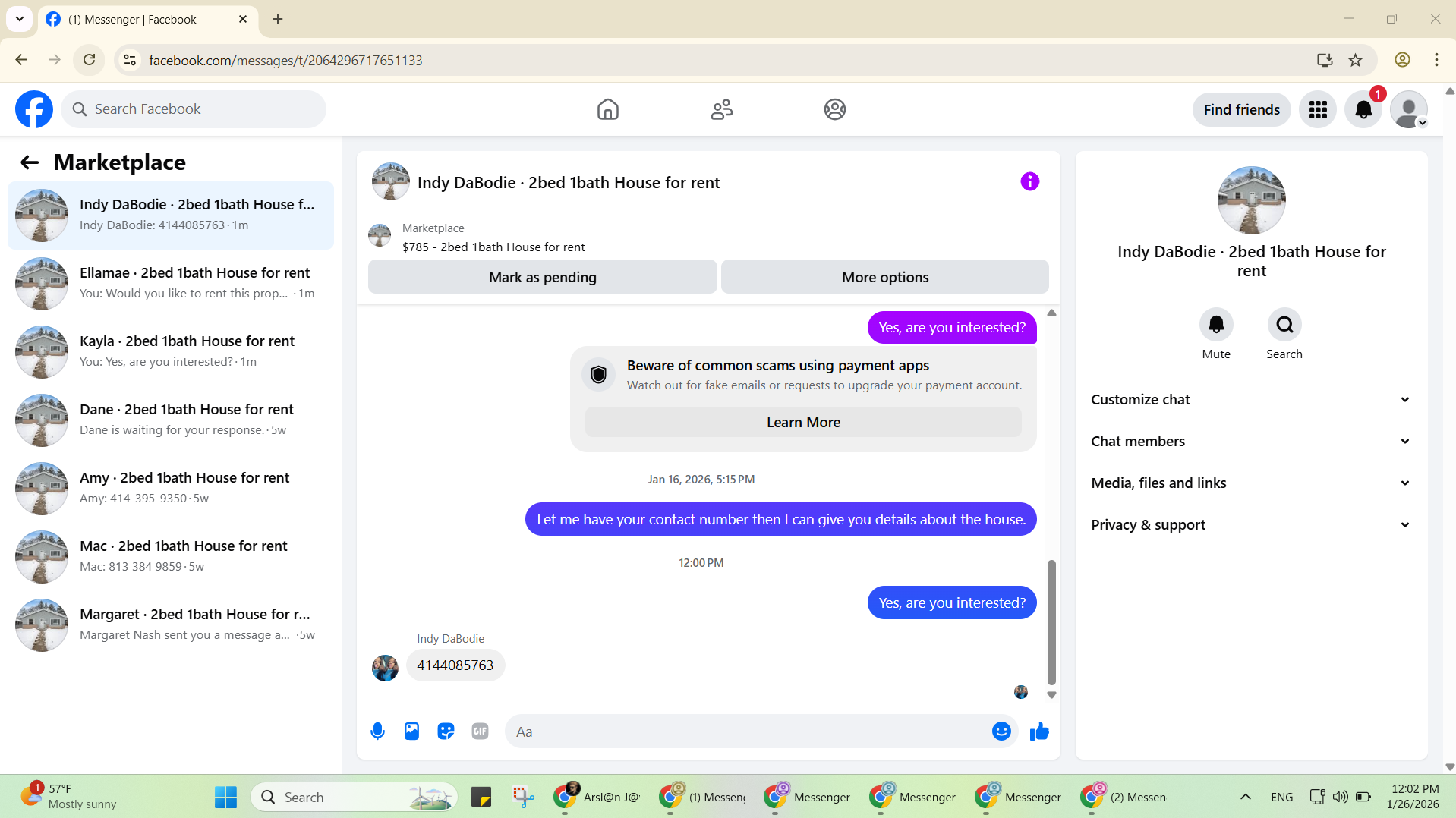The width and height of the screenshot is (1456, 818).
Task: Search in conversation magnifier icon
Action: [1284, 325]
